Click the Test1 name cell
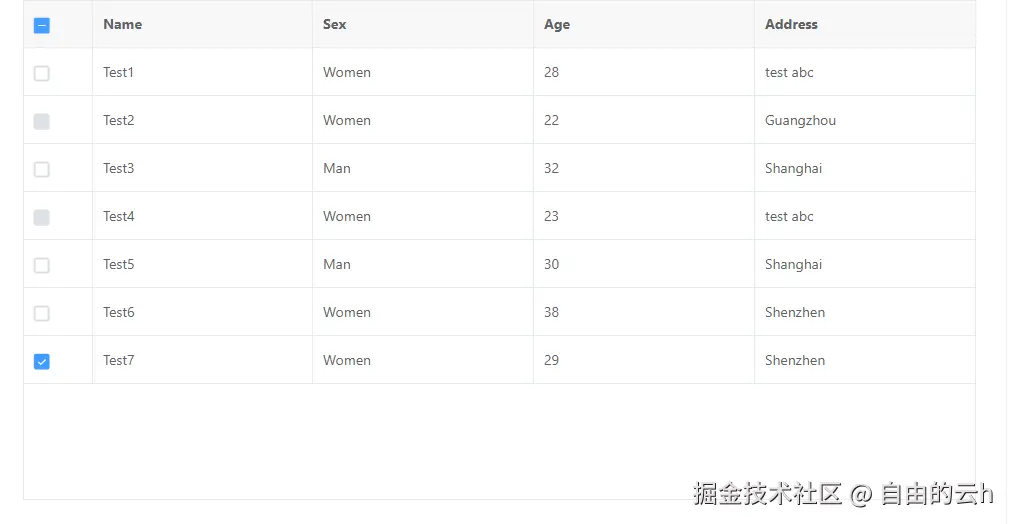This screenshot has height=524, width=1011. coord(118,72)
